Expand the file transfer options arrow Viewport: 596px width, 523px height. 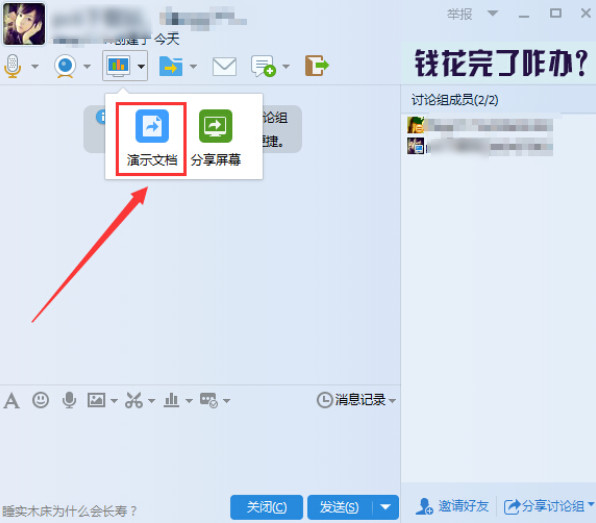pyautogui.click(x=193, y=67)
